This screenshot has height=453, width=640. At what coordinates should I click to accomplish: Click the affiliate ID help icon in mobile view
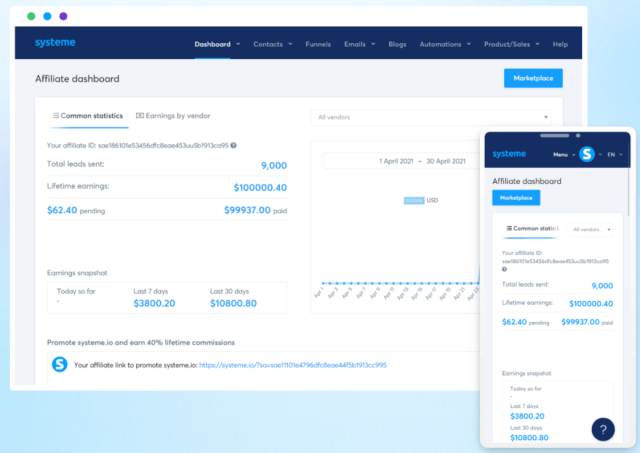click(x=504, y=269)
